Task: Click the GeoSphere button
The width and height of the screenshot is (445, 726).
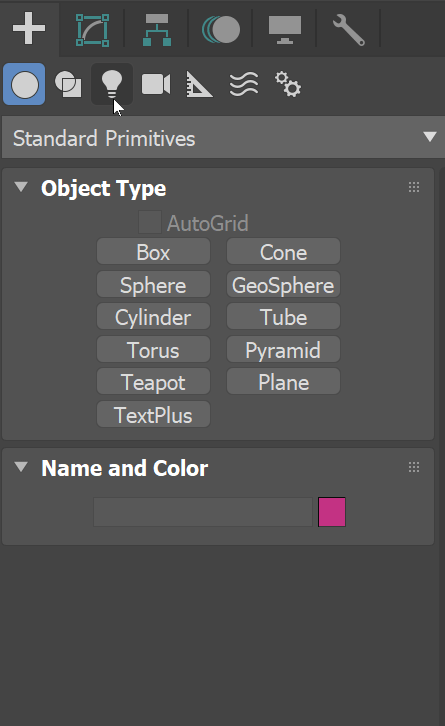Action: coord(283,285)
